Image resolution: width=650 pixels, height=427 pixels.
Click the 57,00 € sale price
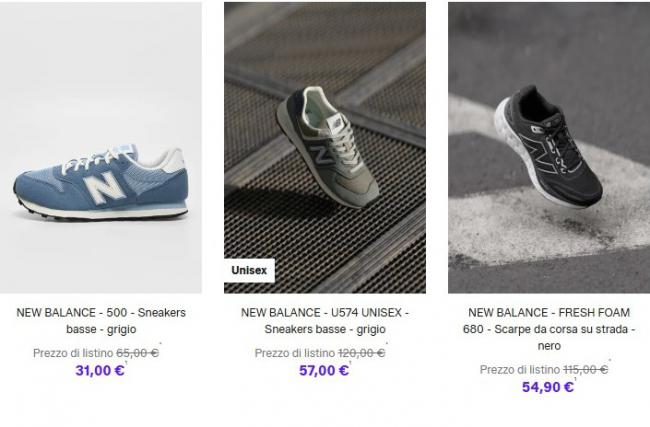pyautogui.click(x=324, y=370)
